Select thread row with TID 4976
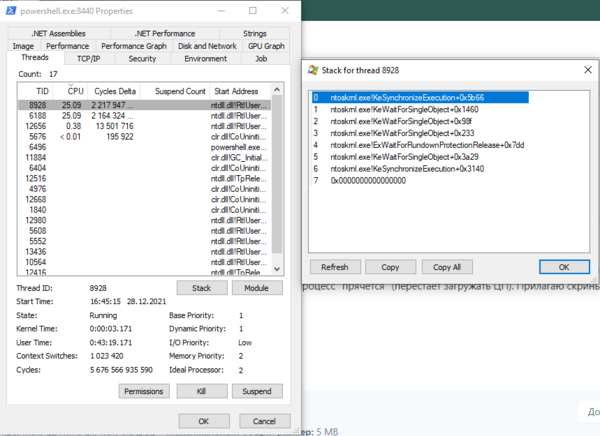Screen dimensions: 600x436 click(145, 189)
